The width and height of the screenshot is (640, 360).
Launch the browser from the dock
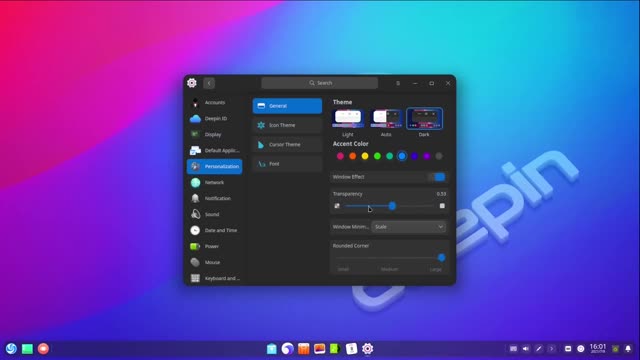point(287,349)
